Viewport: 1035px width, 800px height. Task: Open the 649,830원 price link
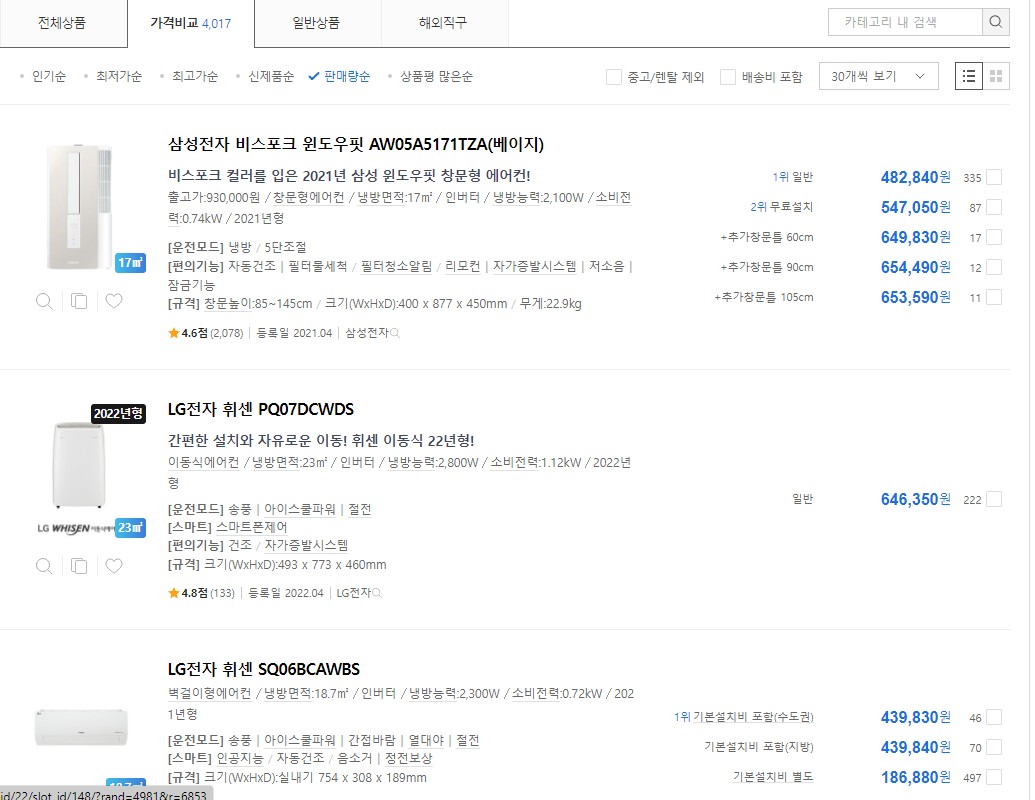(916, 238)
